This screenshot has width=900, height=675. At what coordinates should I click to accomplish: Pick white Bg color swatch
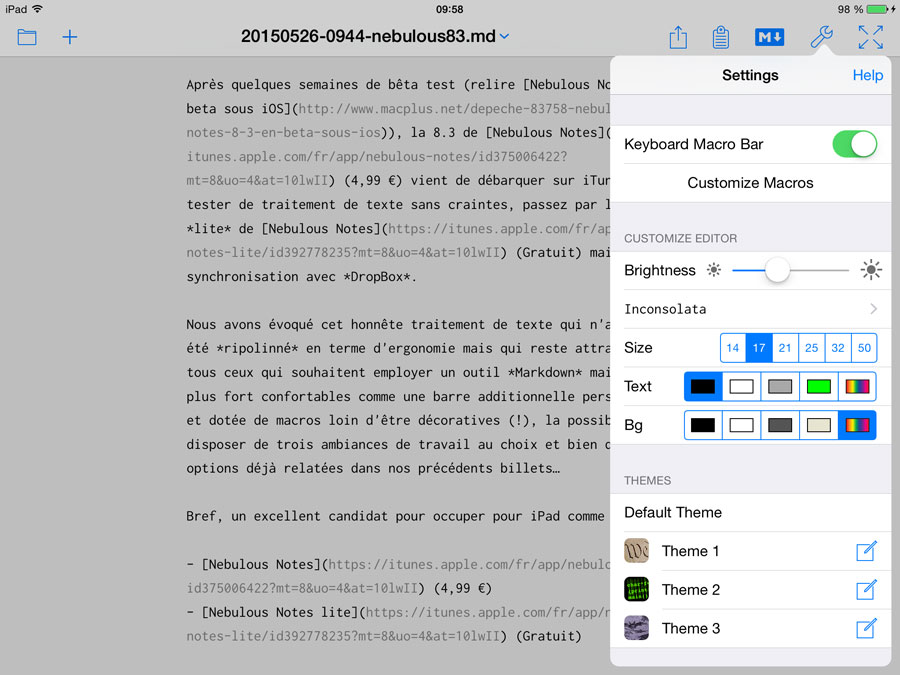pyautogui.click(x=742, y=425)
